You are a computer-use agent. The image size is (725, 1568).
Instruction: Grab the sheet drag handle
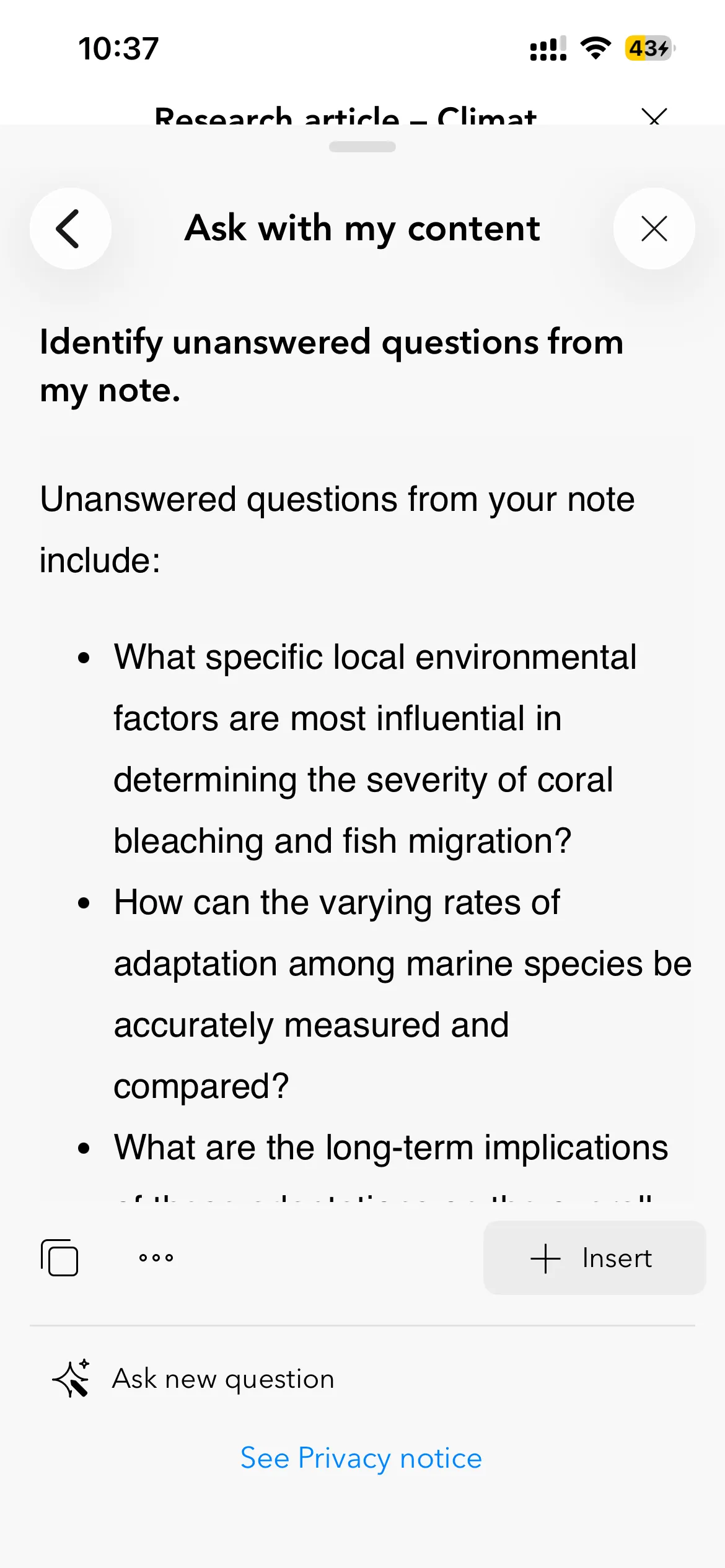(x=362, y=147)
